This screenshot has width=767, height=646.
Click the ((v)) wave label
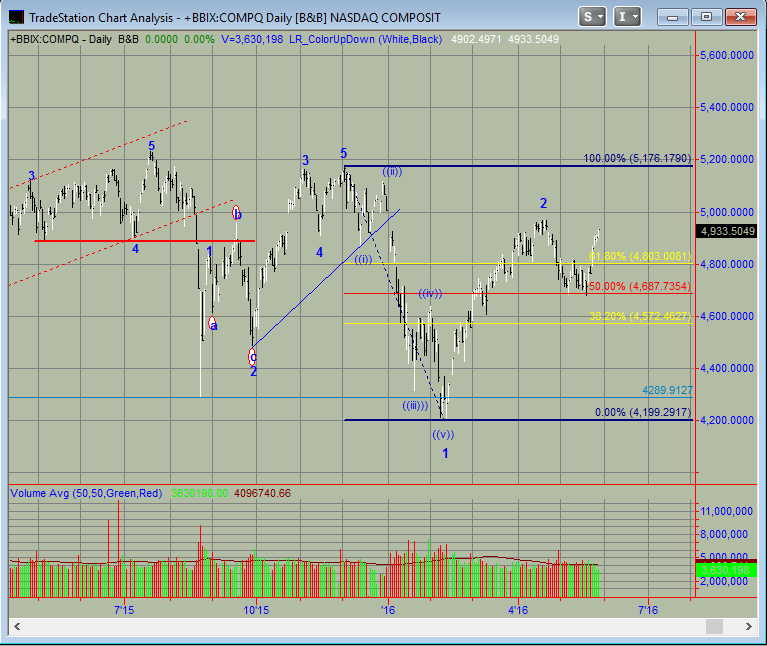click(x=443, y=434)
